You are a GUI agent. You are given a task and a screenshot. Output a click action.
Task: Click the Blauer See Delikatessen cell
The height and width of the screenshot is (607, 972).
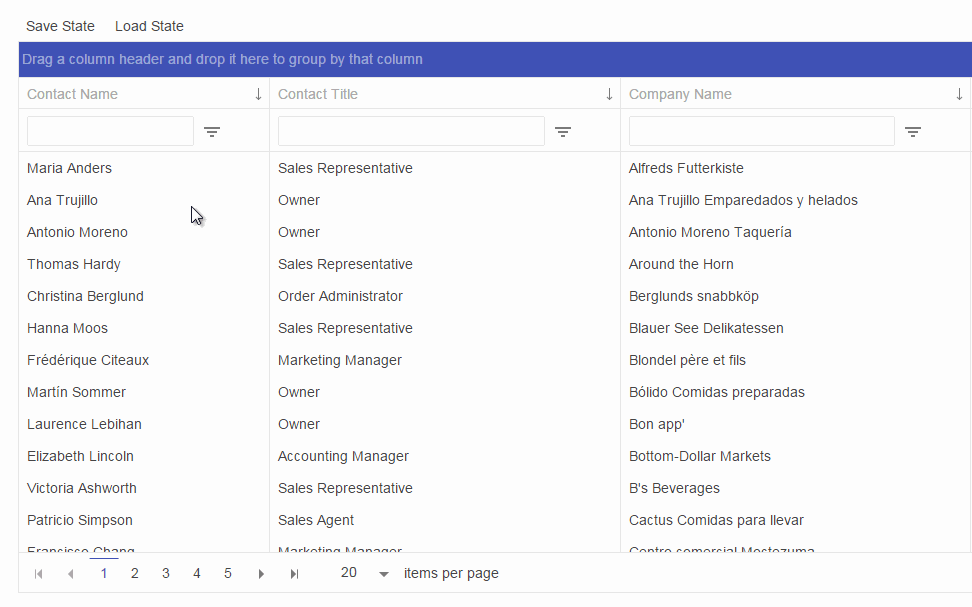pyautogui.click(x=706, y=328)
